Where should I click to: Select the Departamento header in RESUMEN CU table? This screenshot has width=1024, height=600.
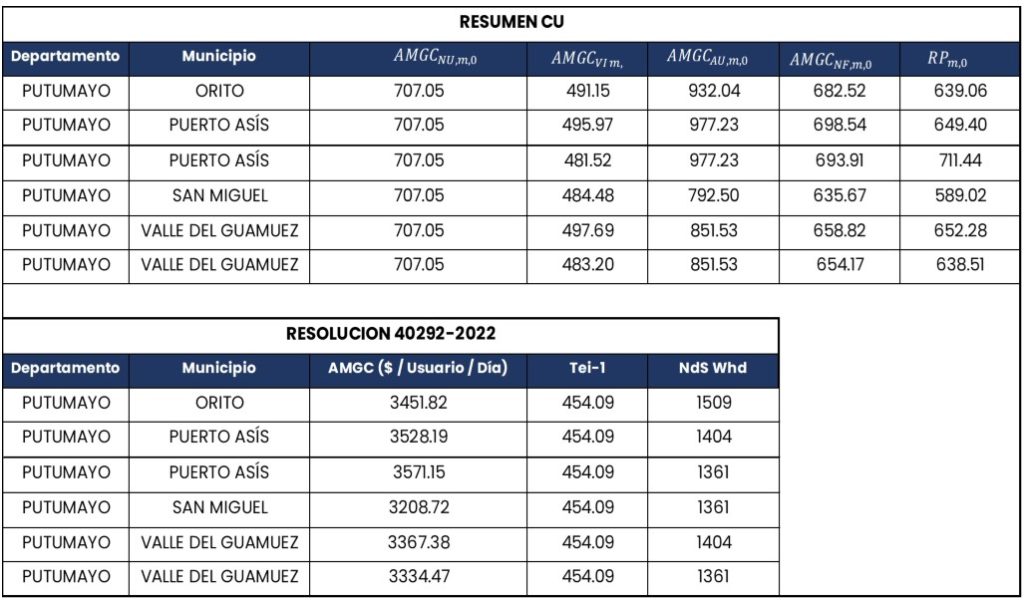pos(66,57)
